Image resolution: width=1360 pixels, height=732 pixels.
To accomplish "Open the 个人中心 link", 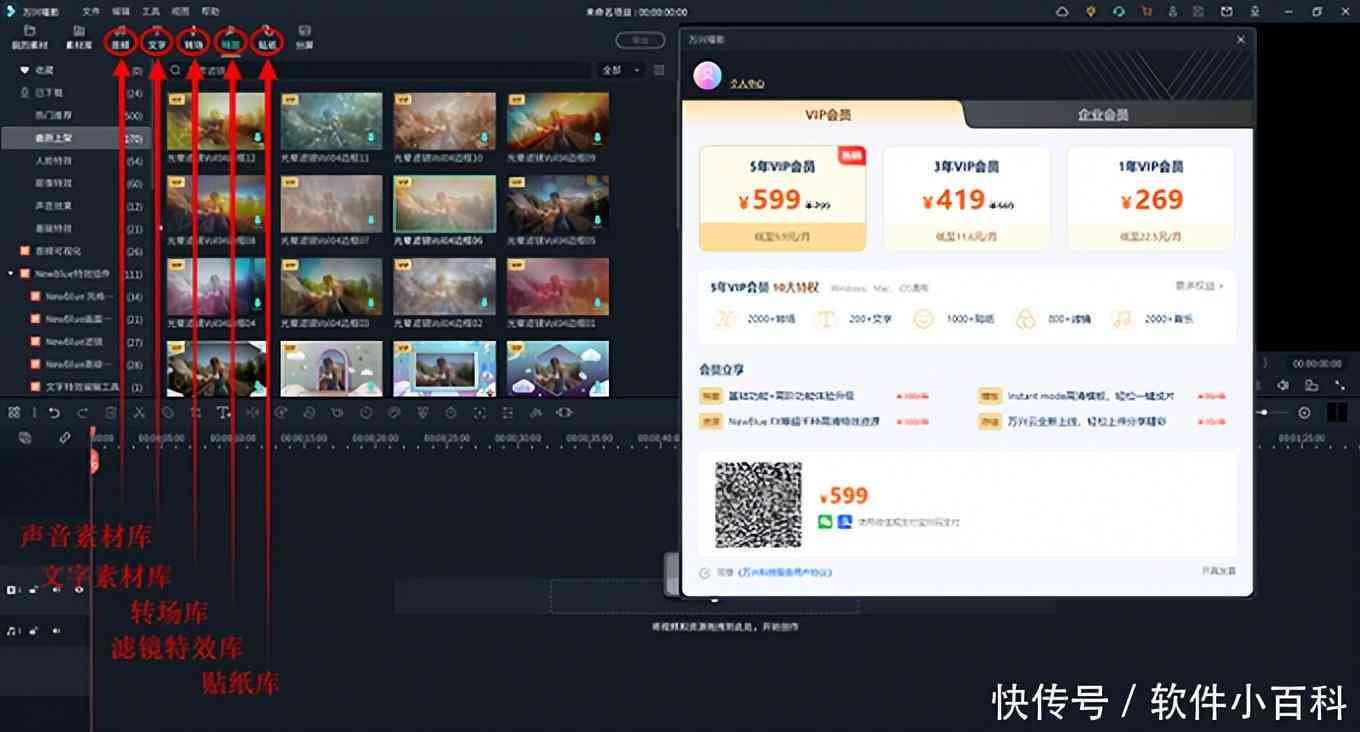I will [746, 84].
